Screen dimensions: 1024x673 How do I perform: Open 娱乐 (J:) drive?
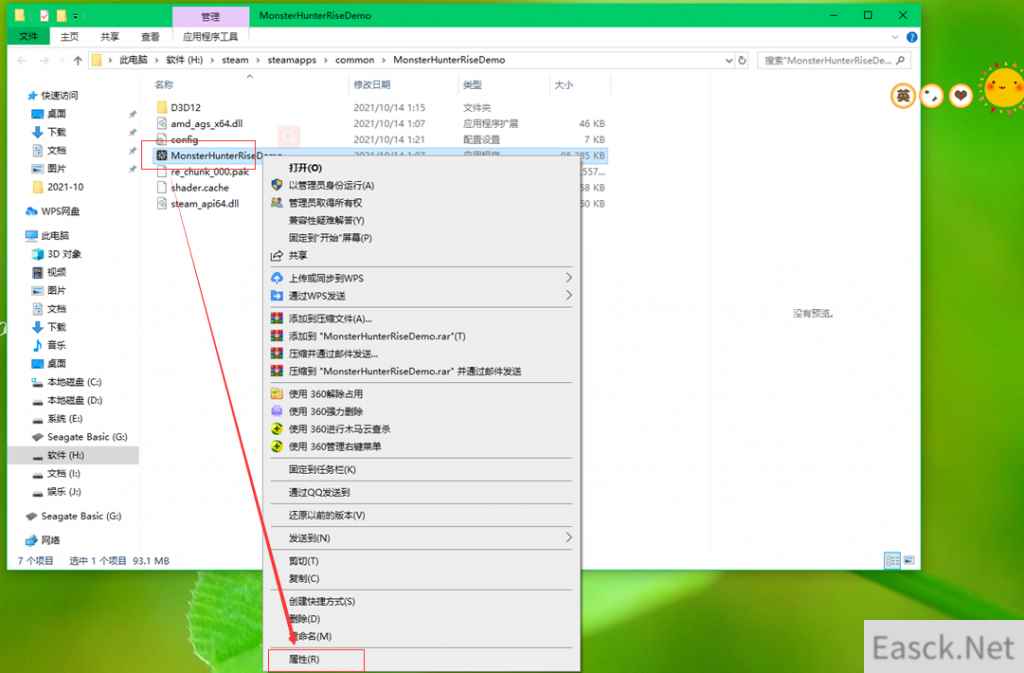[57, 492]
